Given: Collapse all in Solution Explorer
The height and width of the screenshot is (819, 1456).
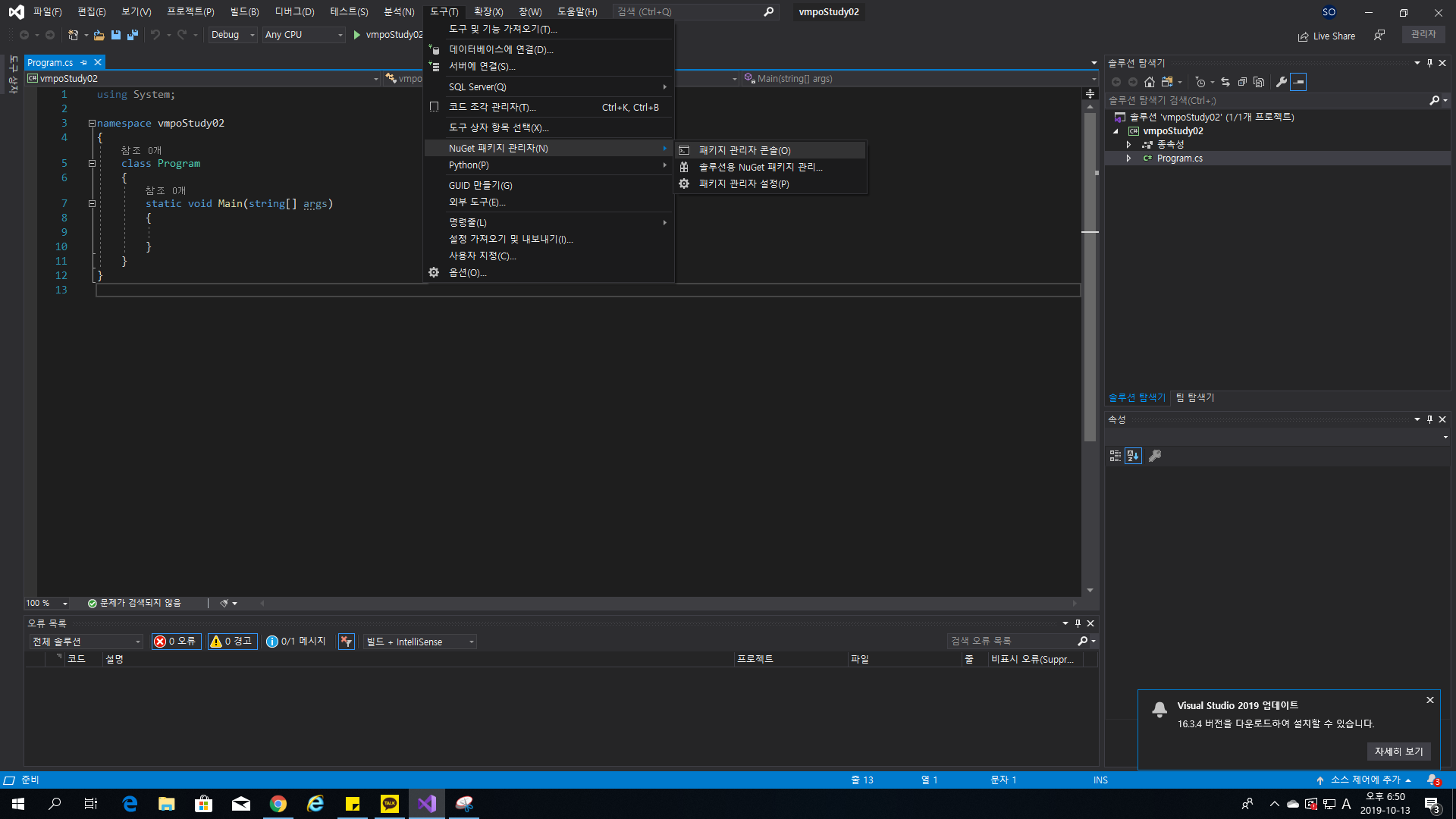Looking at the screenshot, I should pos(1242,82).
